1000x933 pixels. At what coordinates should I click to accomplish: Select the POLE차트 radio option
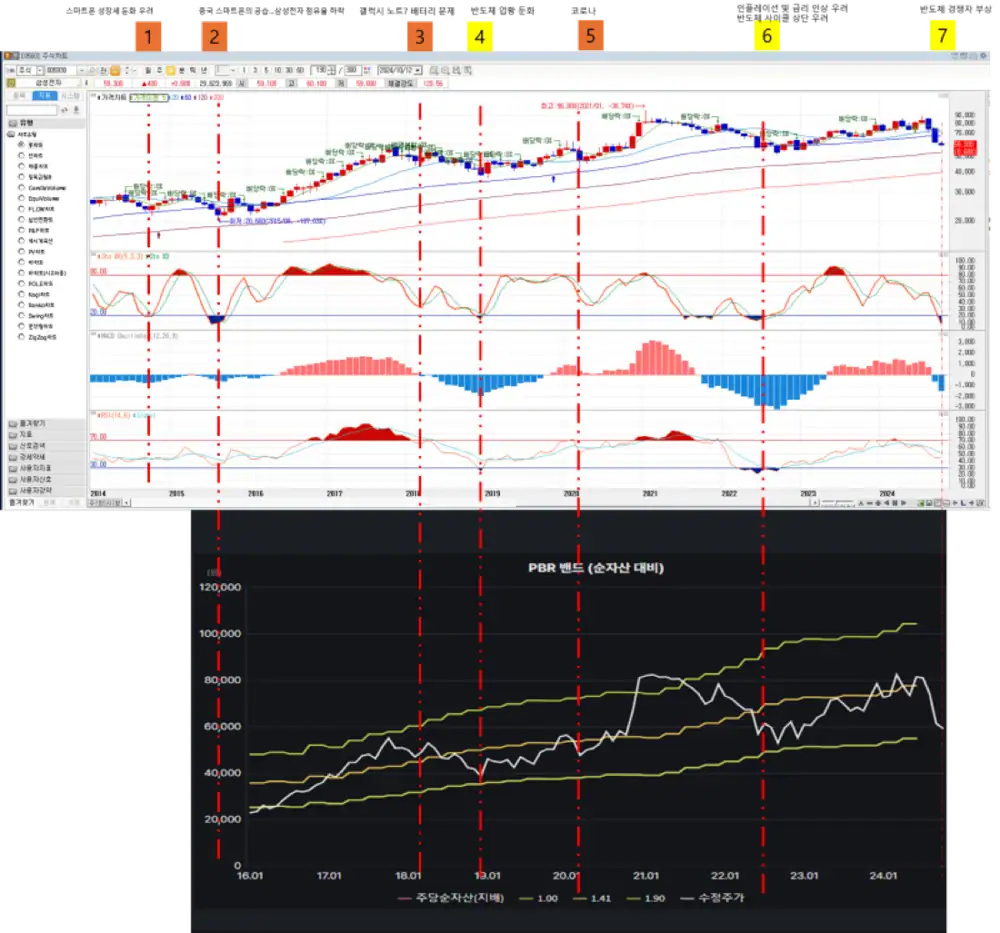(36, 283)
